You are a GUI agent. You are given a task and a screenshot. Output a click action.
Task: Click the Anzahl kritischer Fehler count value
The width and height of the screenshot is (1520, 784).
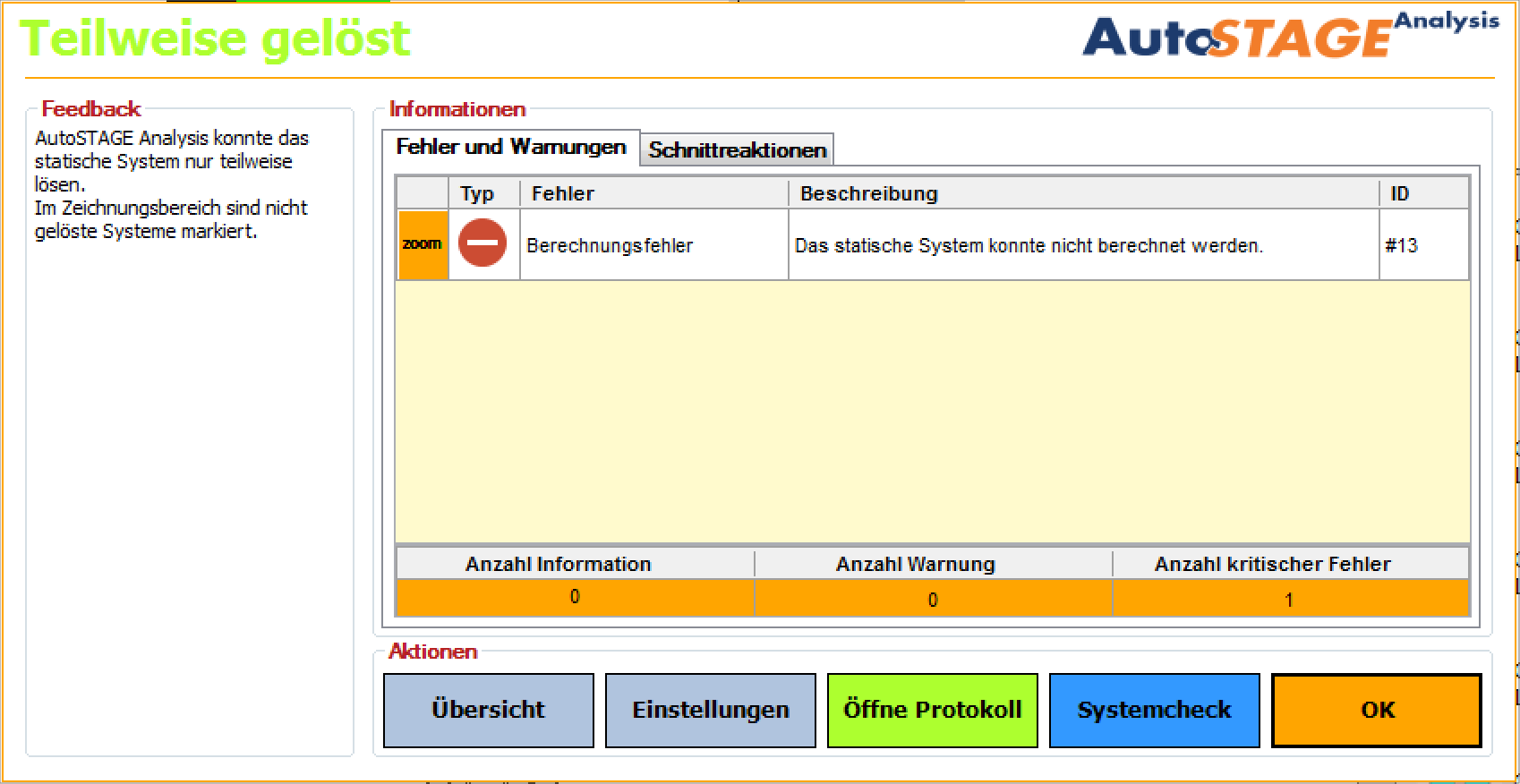click(1290, 598)
